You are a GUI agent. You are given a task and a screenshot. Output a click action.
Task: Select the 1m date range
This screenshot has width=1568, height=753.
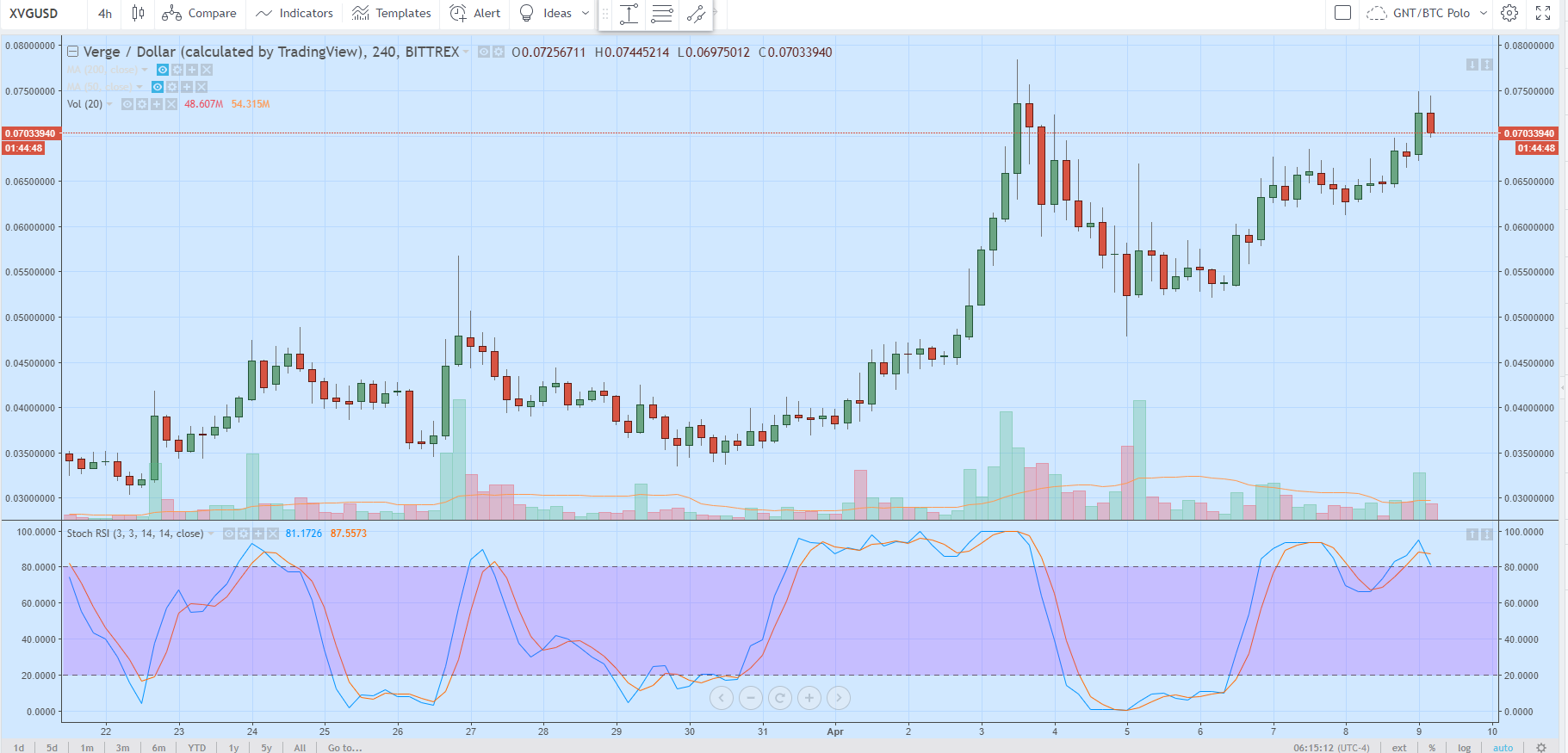(87, 748)
